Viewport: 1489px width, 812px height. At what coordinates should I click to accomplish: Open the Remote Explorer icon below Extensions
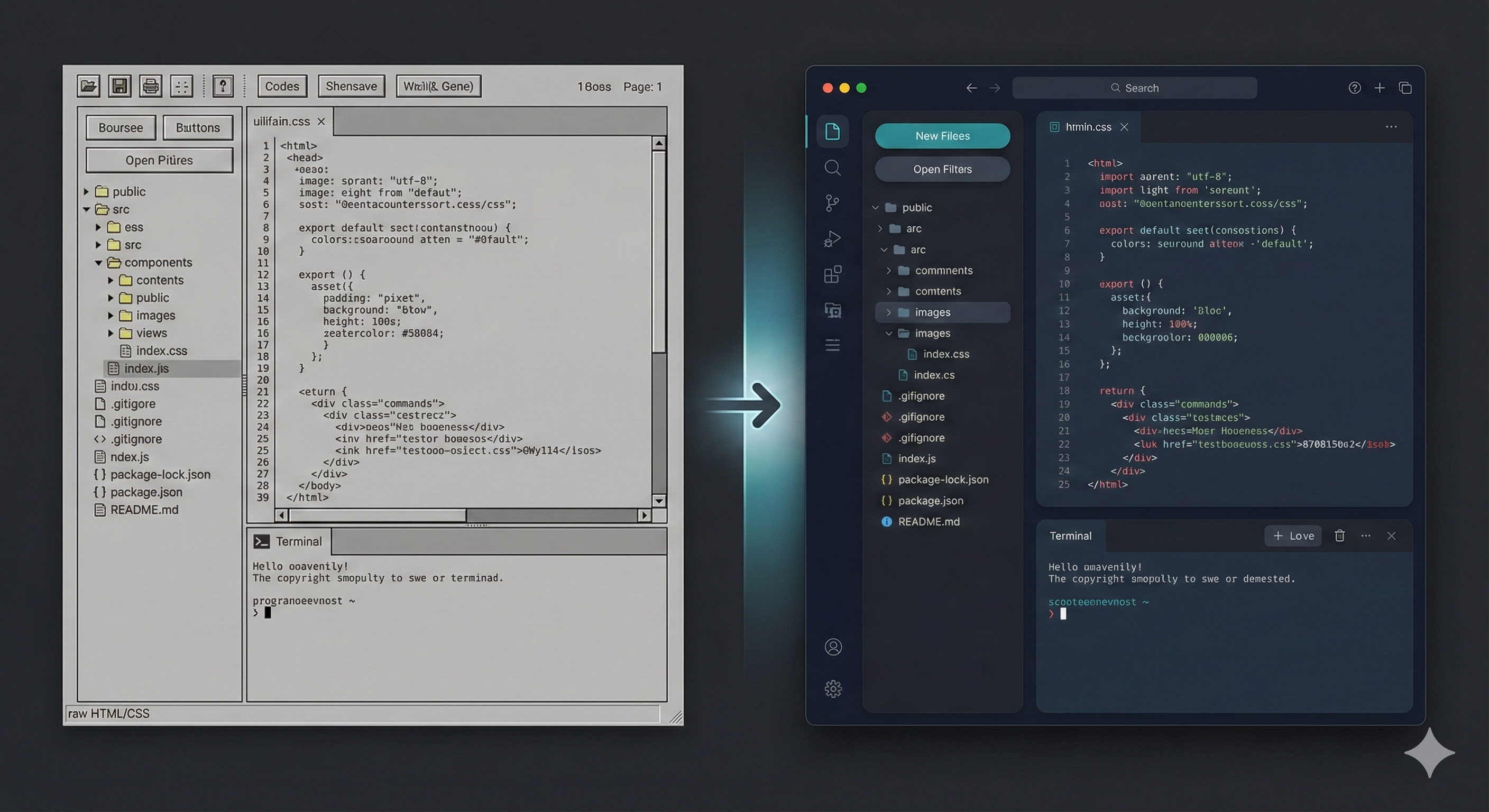833,310
